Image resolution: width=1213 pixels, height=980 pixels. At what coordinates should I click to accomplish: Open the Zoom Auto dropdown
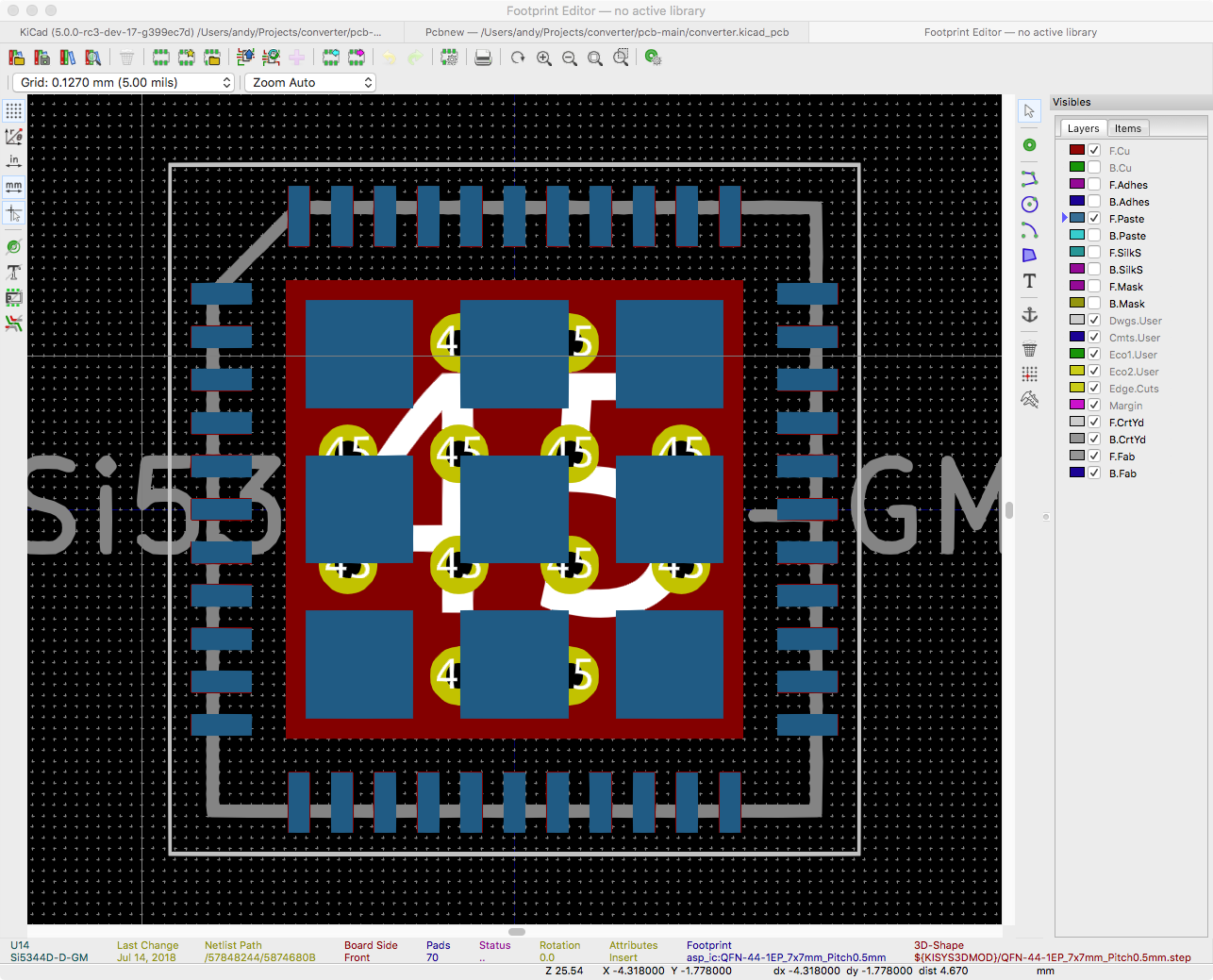[x=309, y=83]
